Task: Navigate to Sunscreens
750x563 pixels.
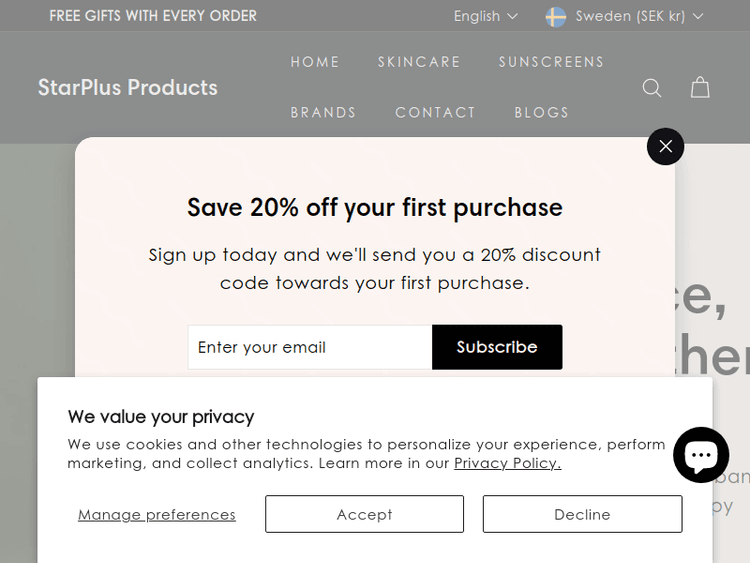Action: click(551, 62)
